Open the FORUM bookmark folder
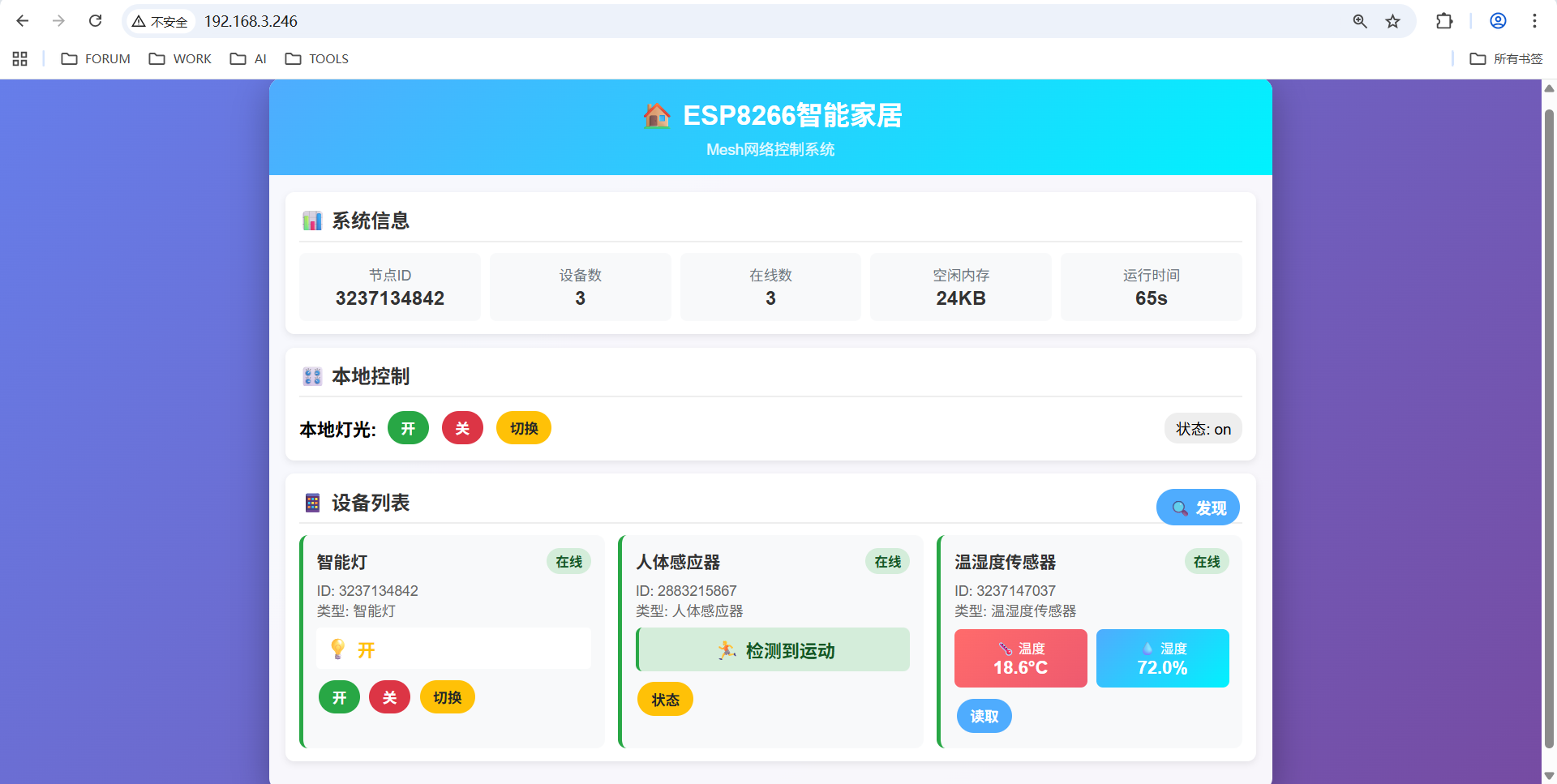The width and height of the screenshot is (1557, 784). [96, 59]
